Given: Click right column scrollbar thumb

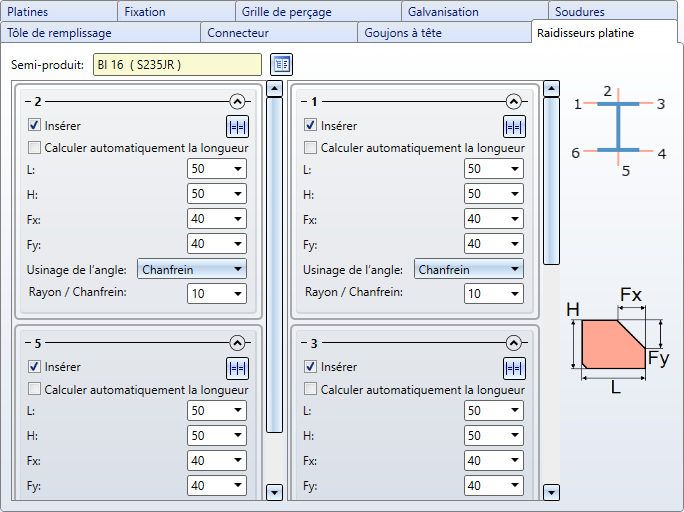Looking at the screenshot, I should 551,181.
